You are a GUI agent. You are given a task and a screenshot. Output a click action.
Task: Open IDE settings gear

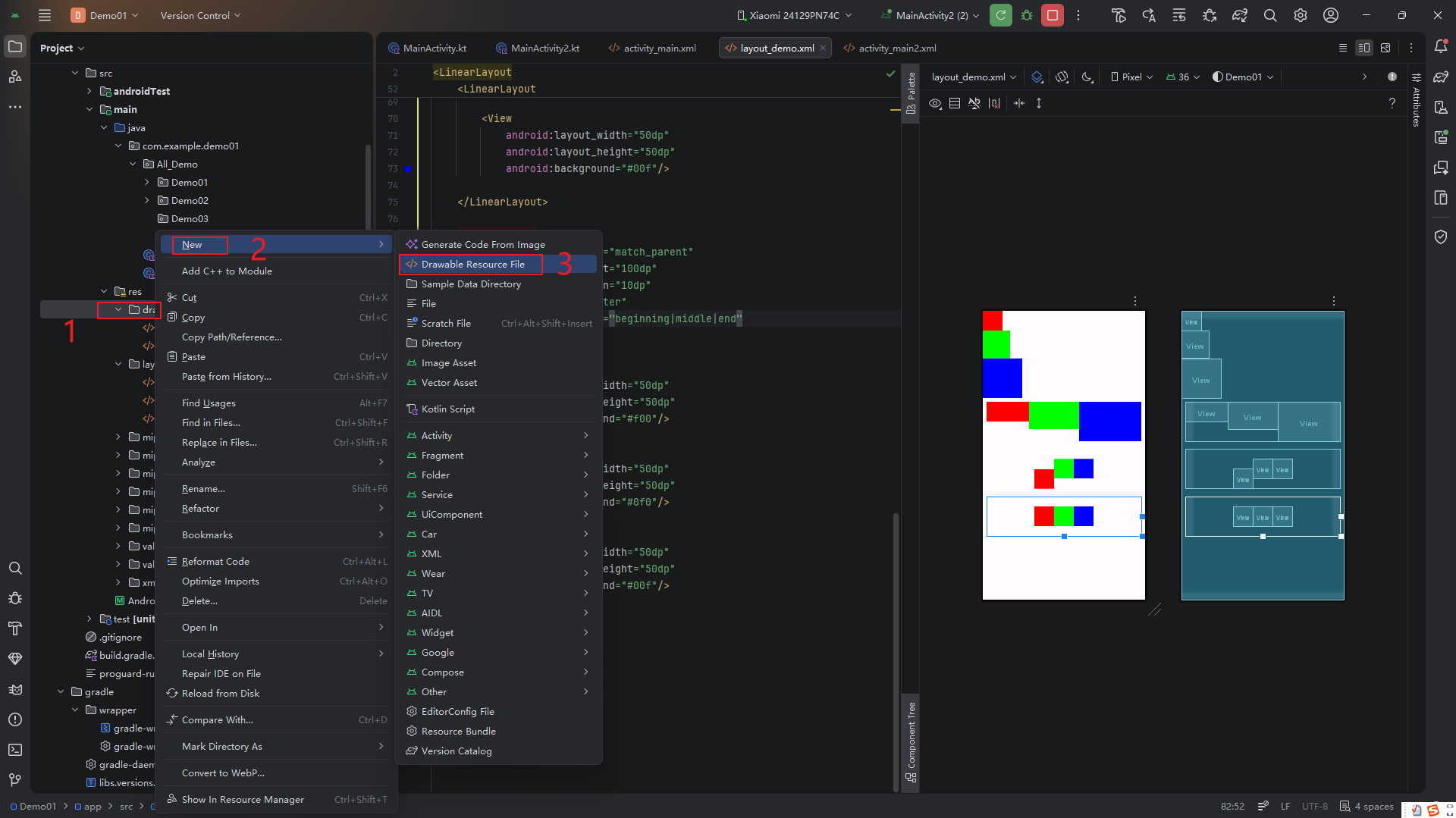coord(1301,15)
